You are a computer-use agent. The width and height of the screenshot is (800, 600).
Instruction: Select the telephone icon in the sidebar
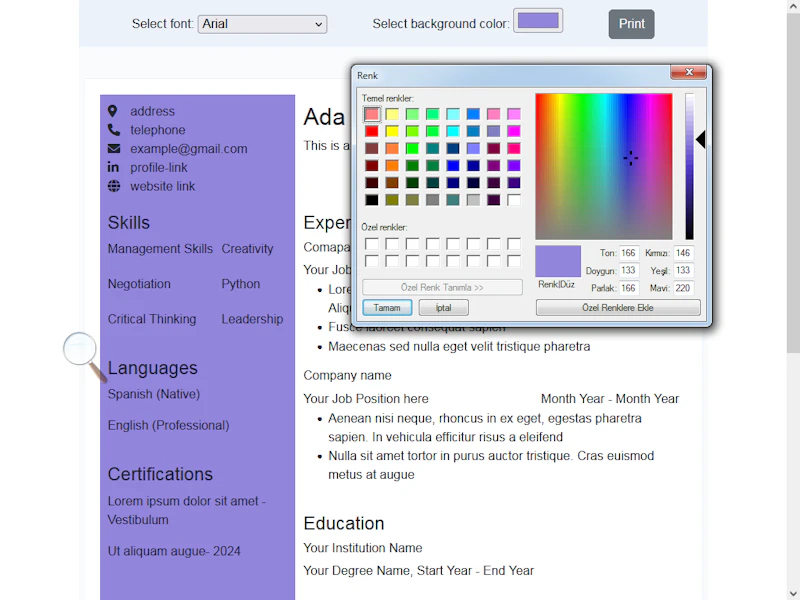113,130
